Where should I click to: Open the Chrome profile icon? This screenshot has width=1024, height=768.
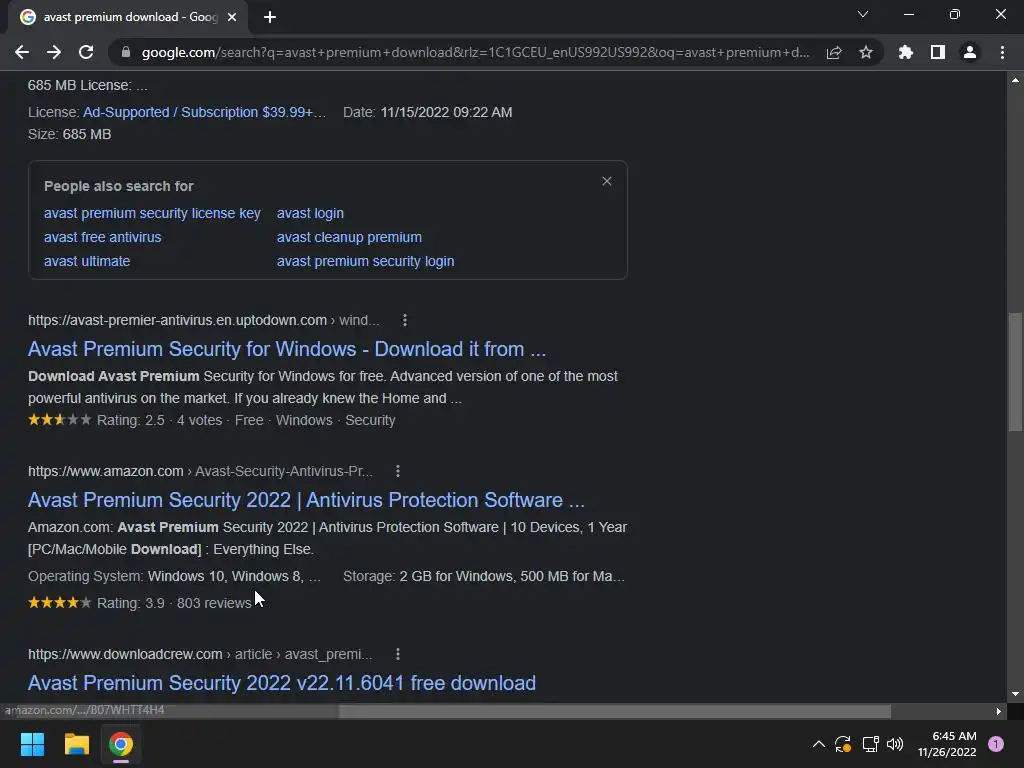click(x=970, y=52)
